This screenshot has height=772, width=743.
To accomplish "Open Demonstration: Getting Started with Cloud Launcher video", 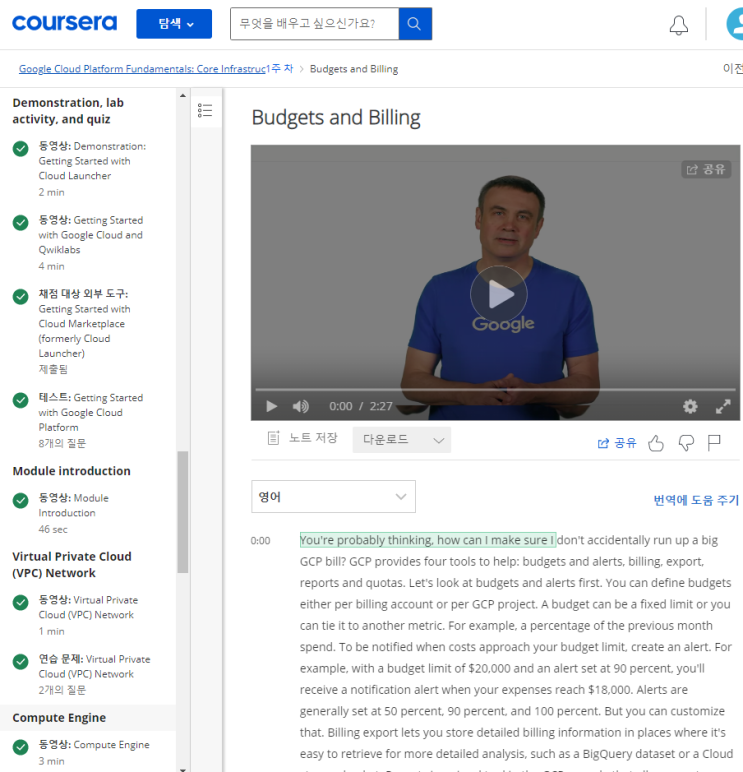I will coord(93,168).
